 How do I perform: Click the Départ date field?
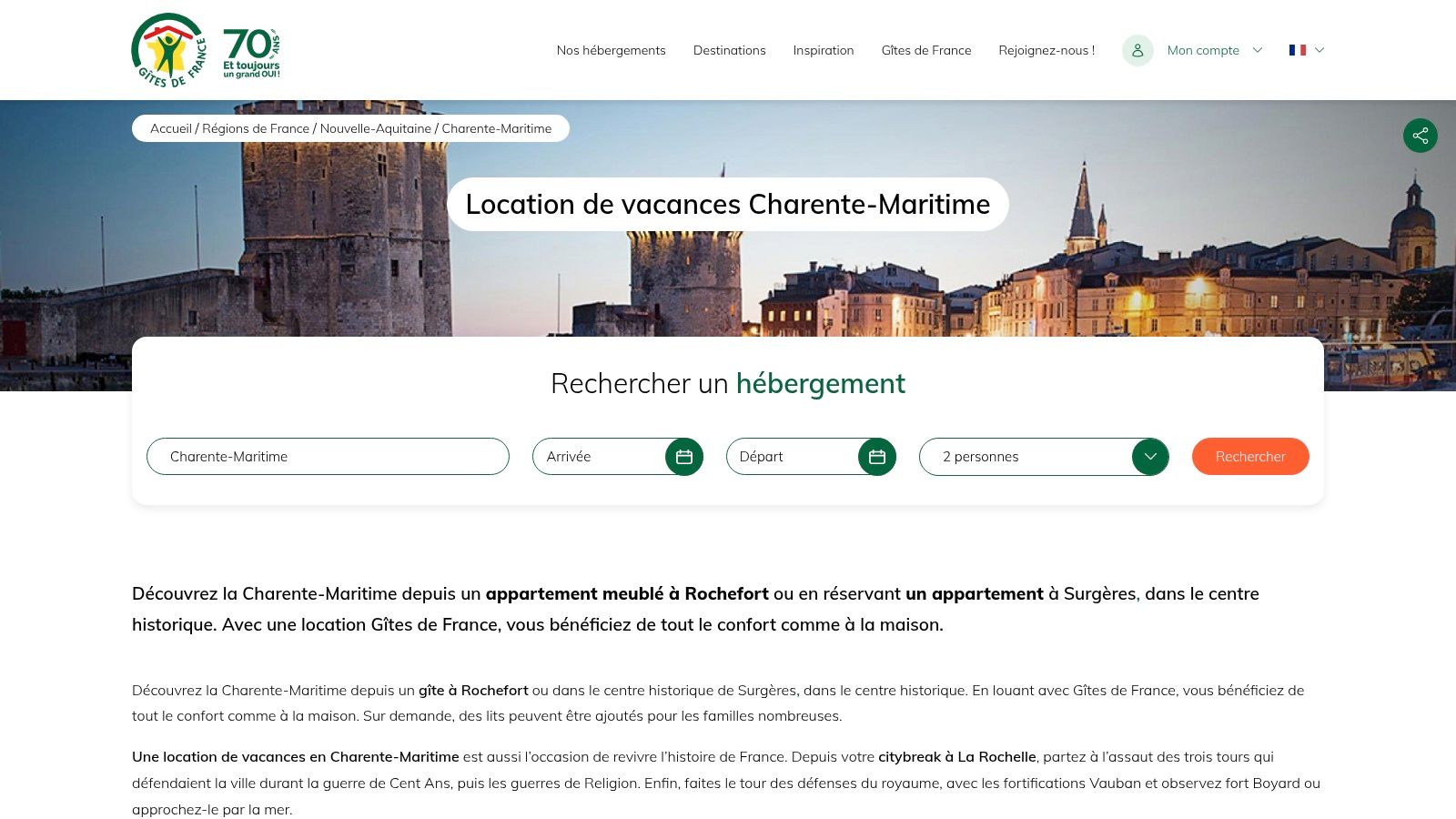coord(811,457)
